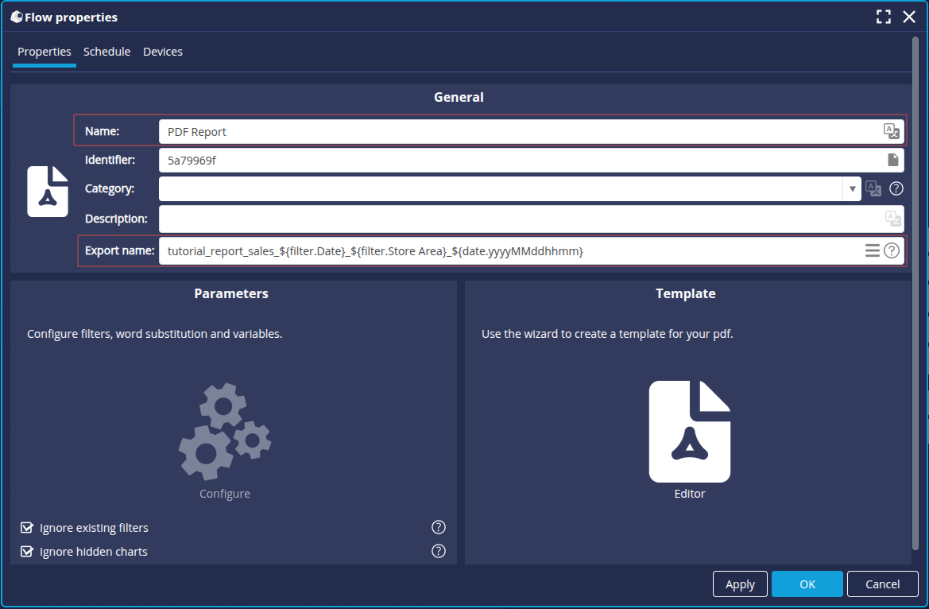Open the Category dropdown arrow
This screenshot has height=609, width=929.
point(851,188)
